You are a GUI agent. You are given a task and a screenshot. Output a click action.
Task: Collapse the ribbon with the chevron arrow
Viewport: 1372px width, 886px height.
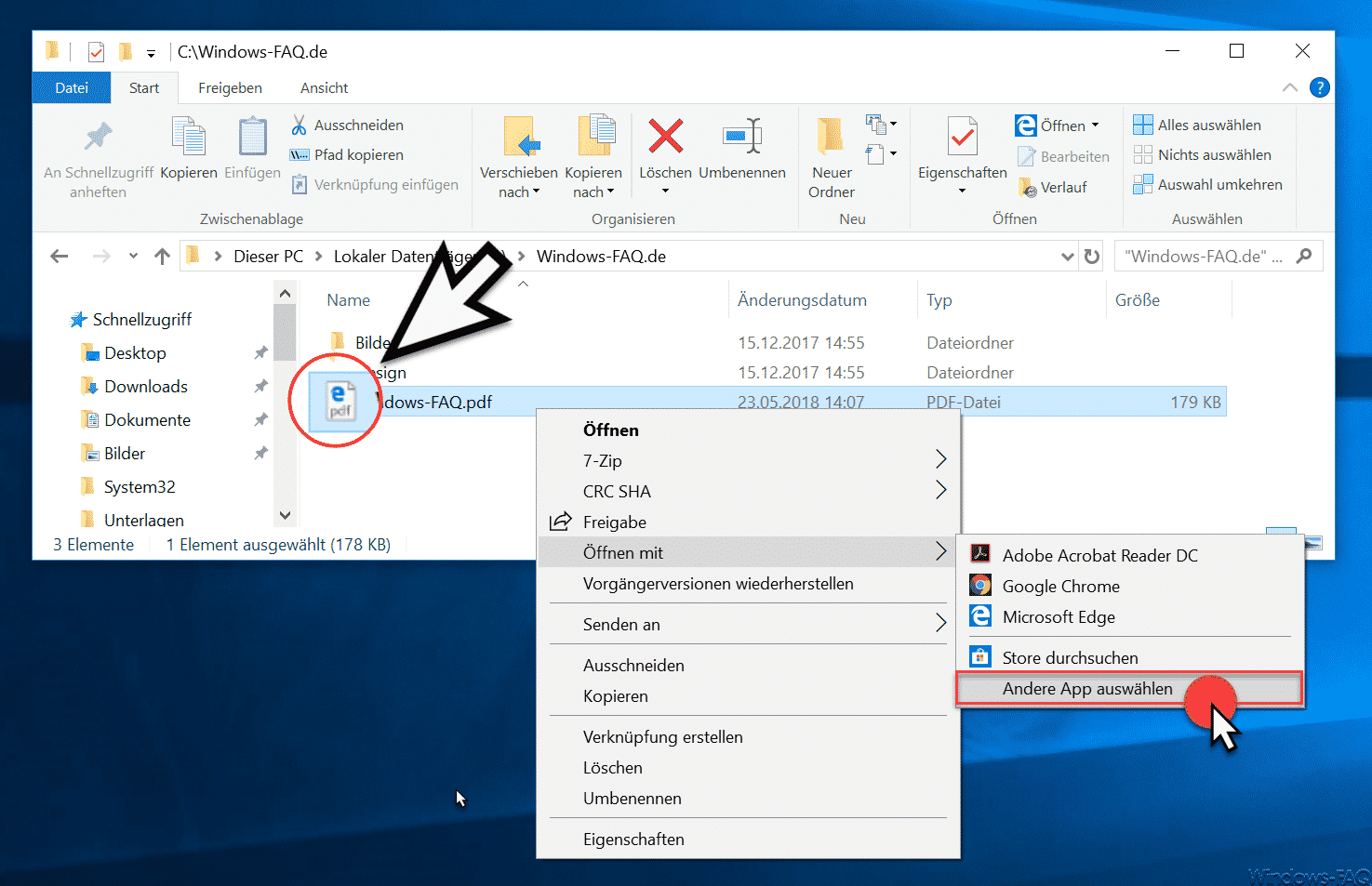1290,87
